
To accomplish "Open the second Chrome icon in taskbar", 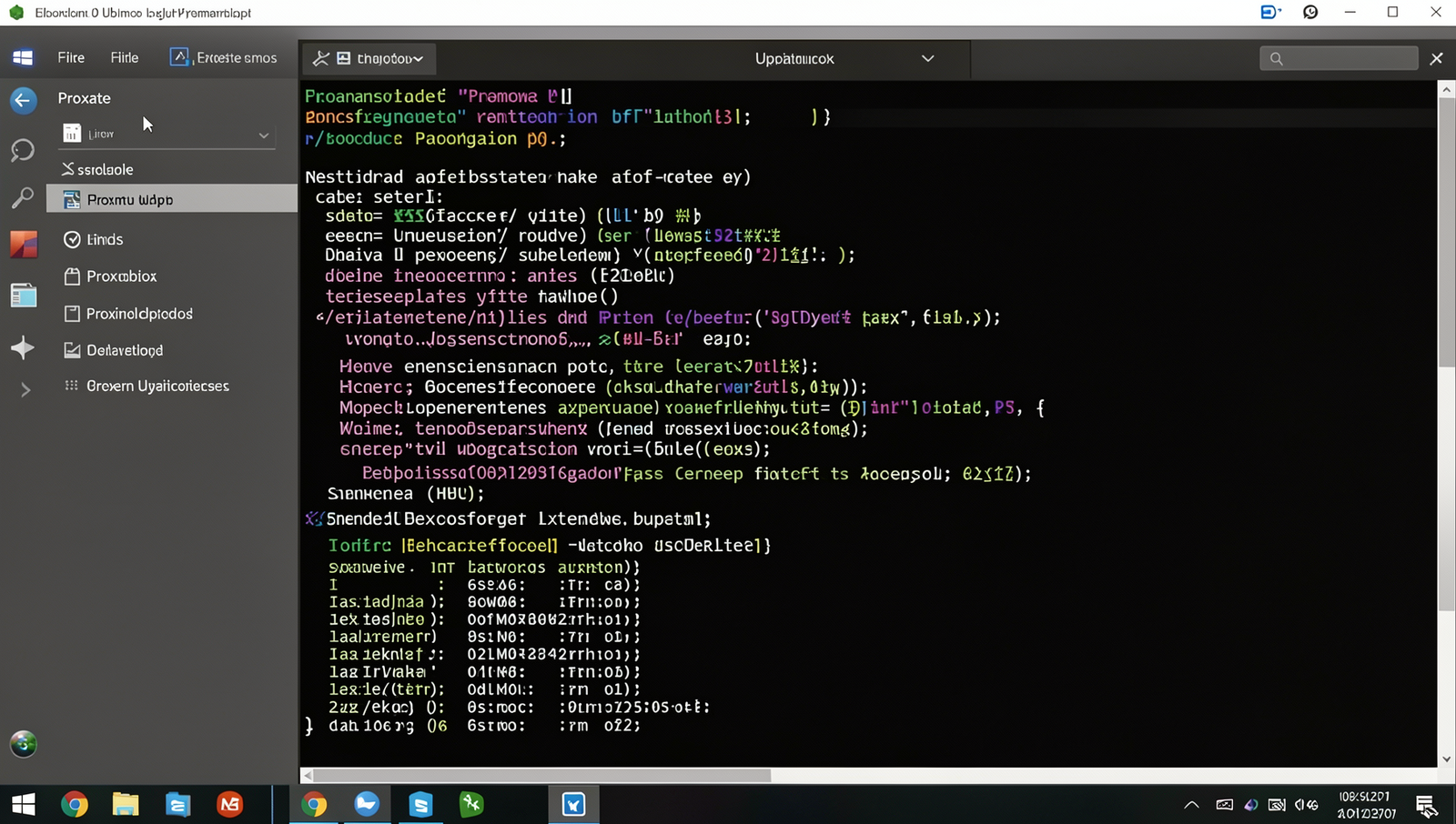I will click(x=314, y=805).
